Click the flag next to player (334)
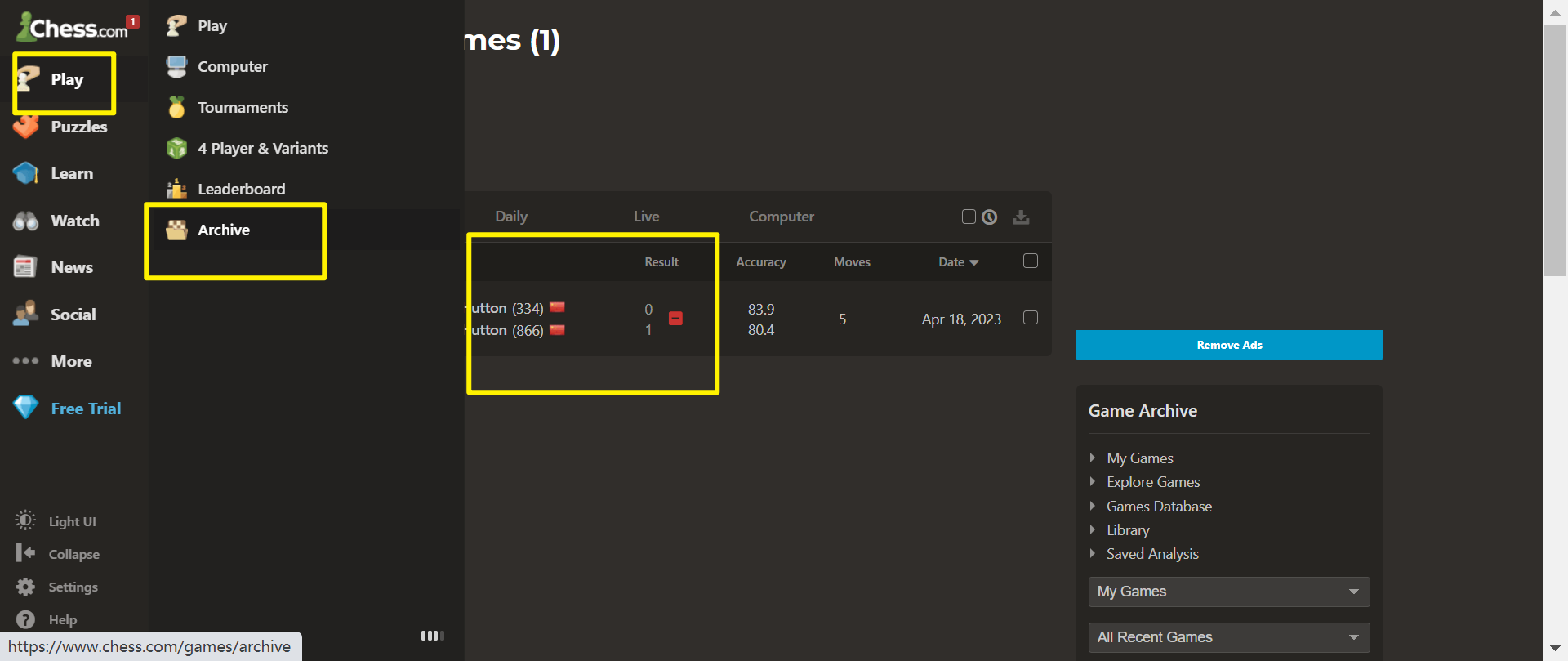 [558, 307]
